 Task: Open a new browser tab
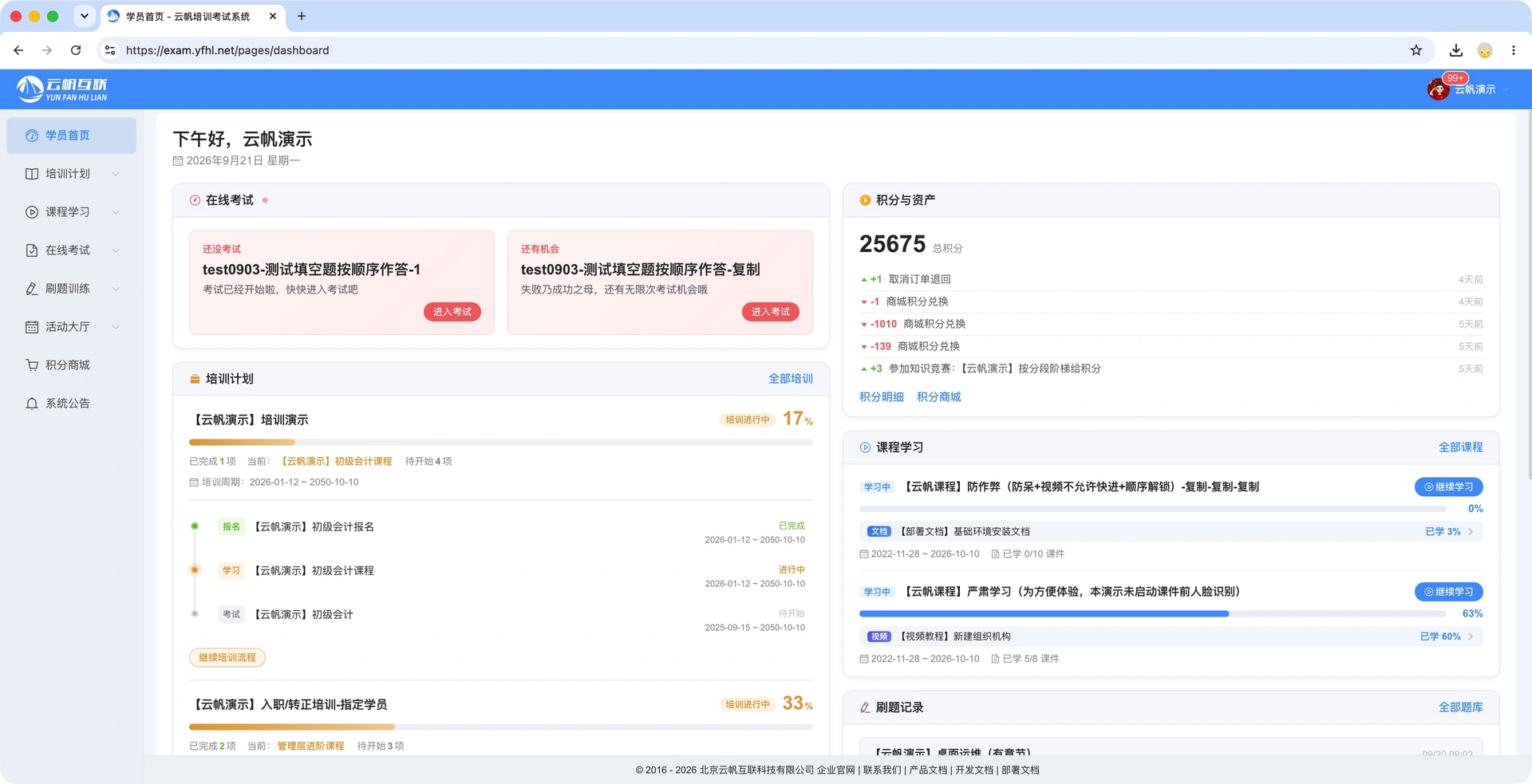click(x=301, y=16)
